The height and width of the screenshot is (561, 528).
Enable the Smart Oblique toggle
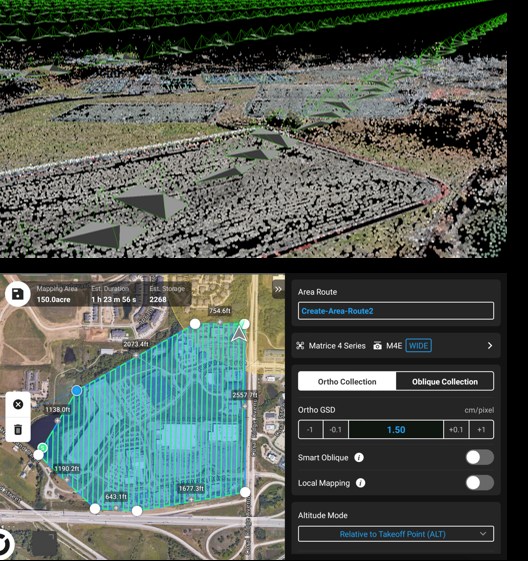480,457
